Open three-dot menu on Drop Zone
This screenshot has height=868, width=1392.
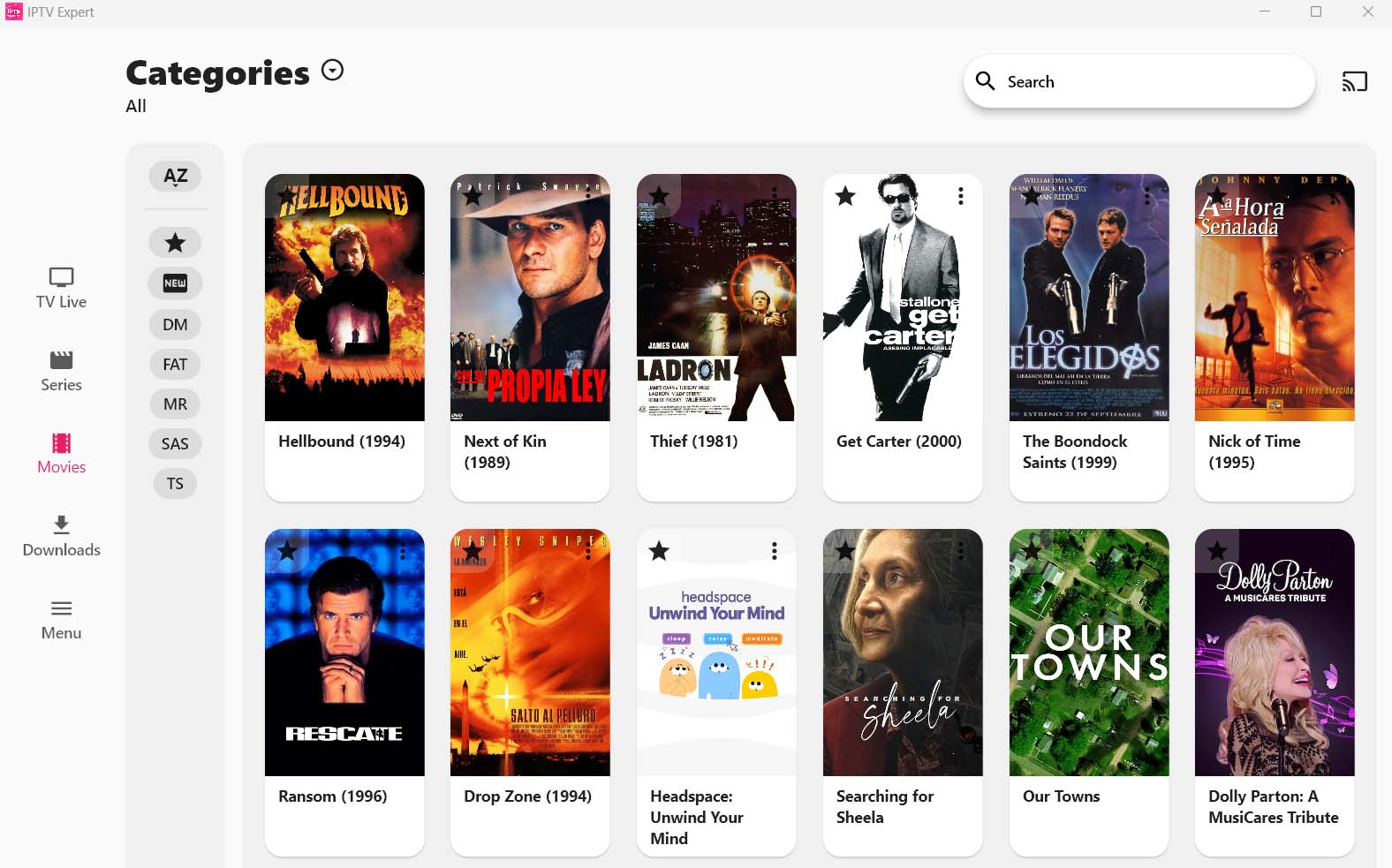click(x=588, y=551)
